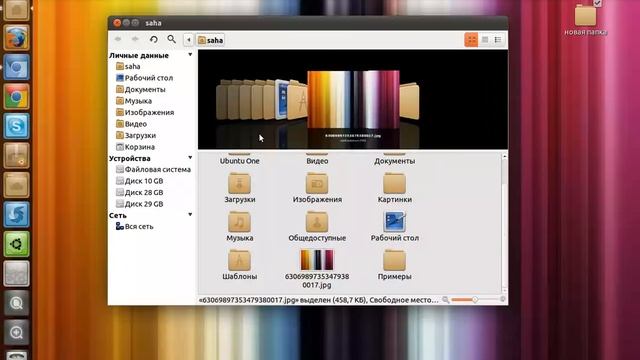Select the Загрузки folder icon
Viewport: 640px width, 360px height.
pyautogui.click(x=240, y=183)
